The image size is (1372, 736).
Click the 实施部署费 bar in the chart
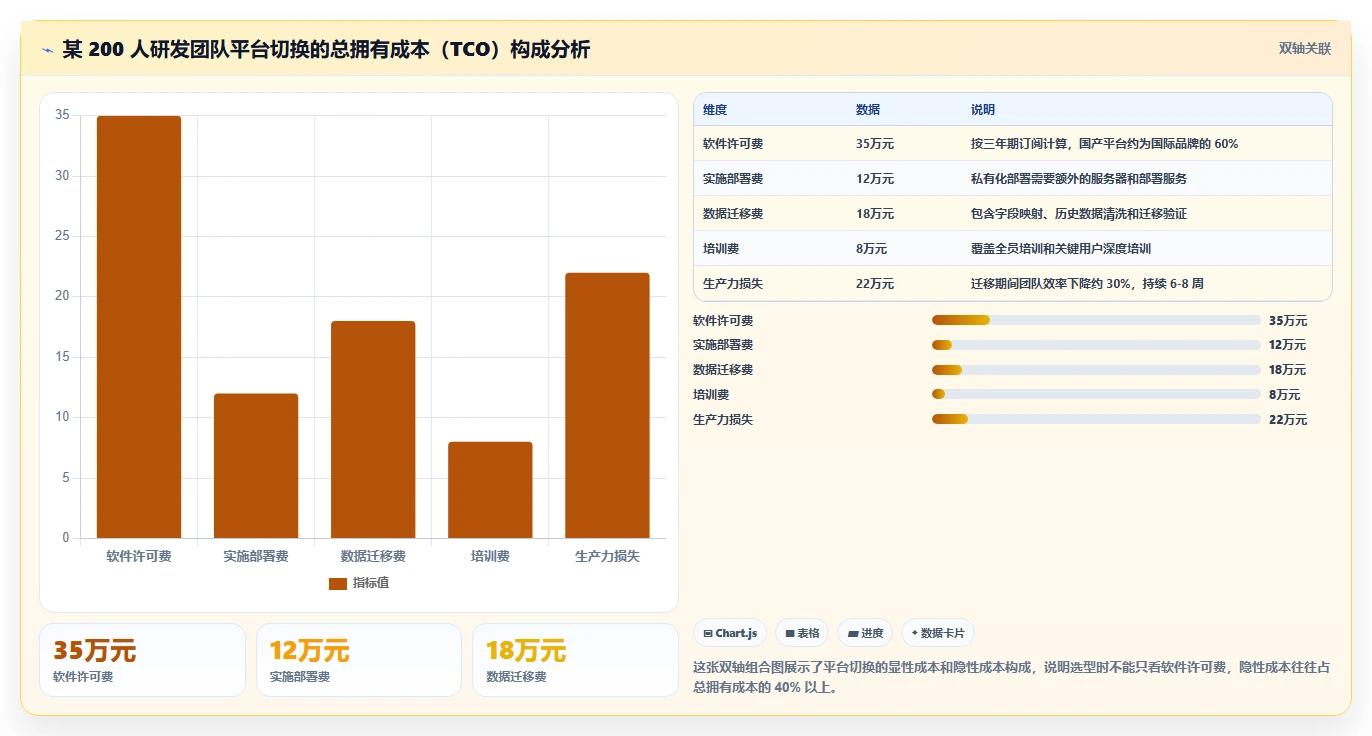(x=256, y=466)
